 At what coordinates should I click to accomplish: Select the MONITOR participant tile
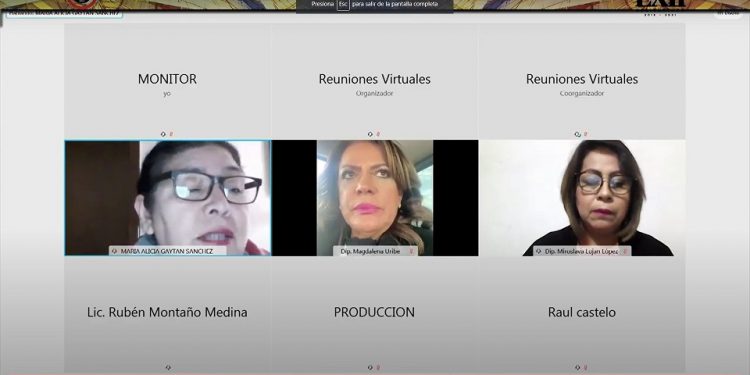pos(167,81)
